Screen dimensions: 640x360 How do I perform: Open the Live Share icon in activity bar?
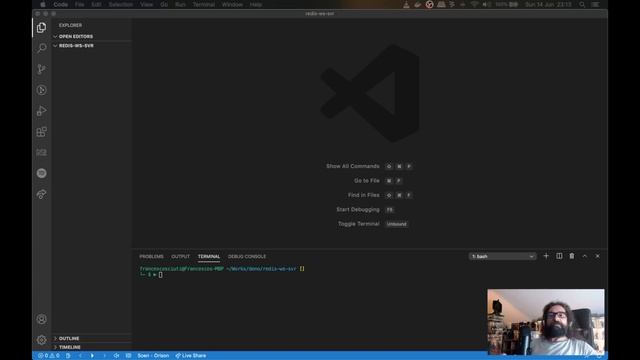pos(41,194)
